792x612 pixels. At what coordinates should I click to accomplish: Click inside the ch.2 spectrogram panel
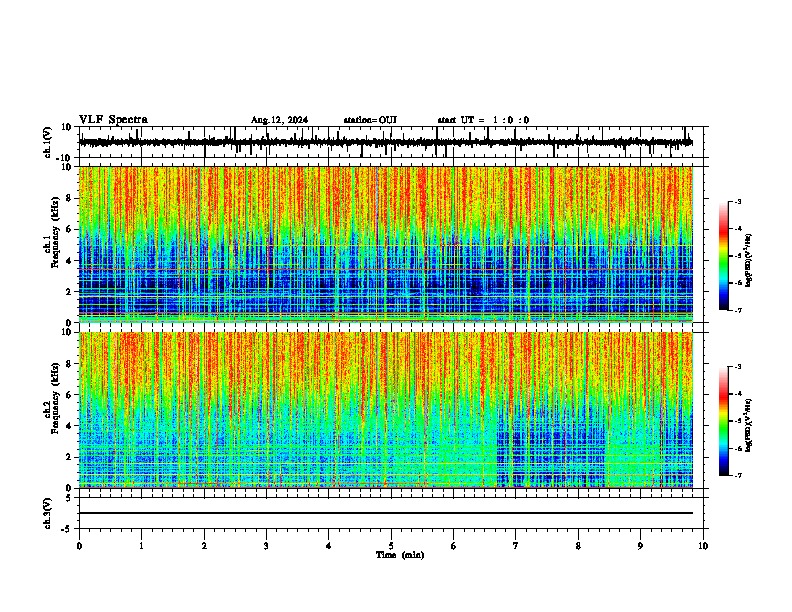tap(386, 410)
